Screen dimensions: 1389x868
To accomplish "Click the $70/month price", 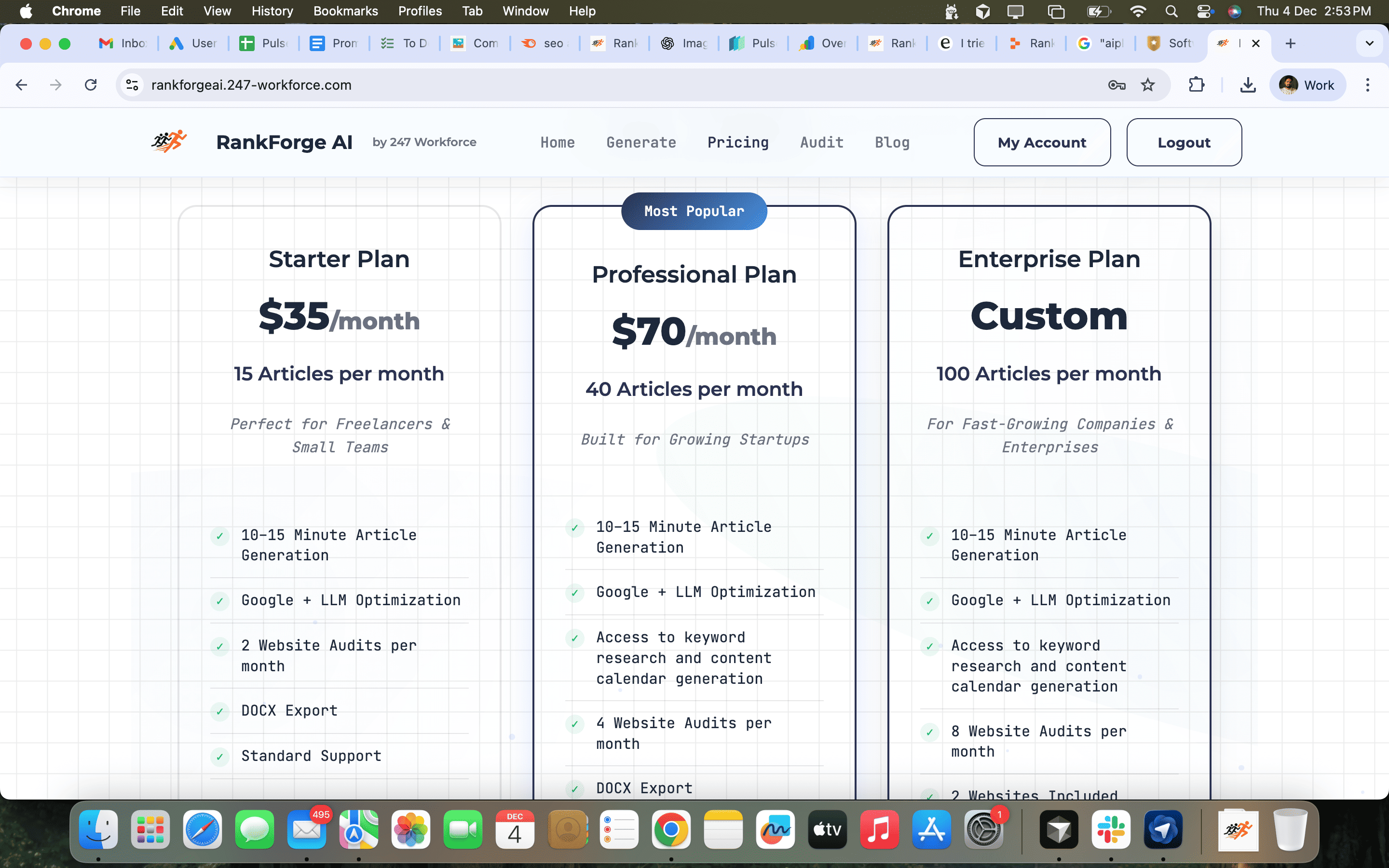I will [x=694, y=332].
